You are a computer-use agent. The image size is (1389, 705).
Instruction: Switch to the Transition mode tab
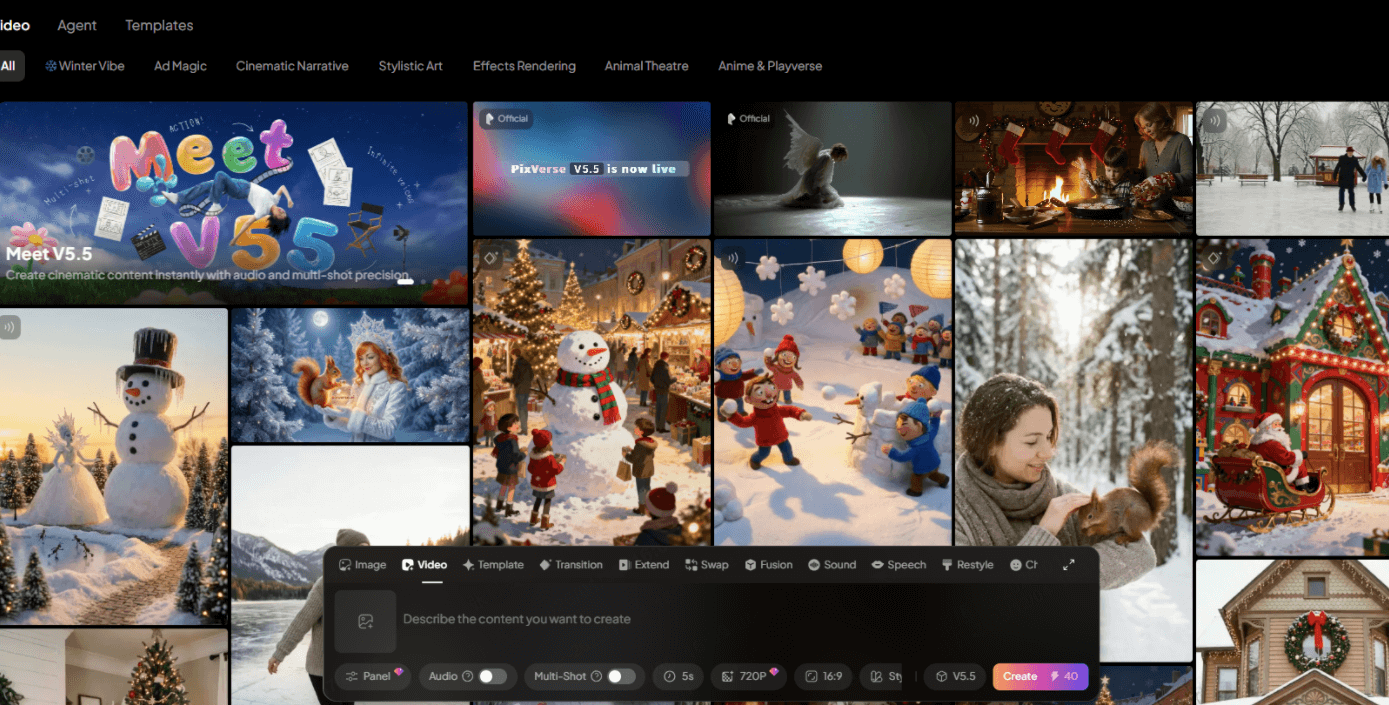tap(571, 565)
